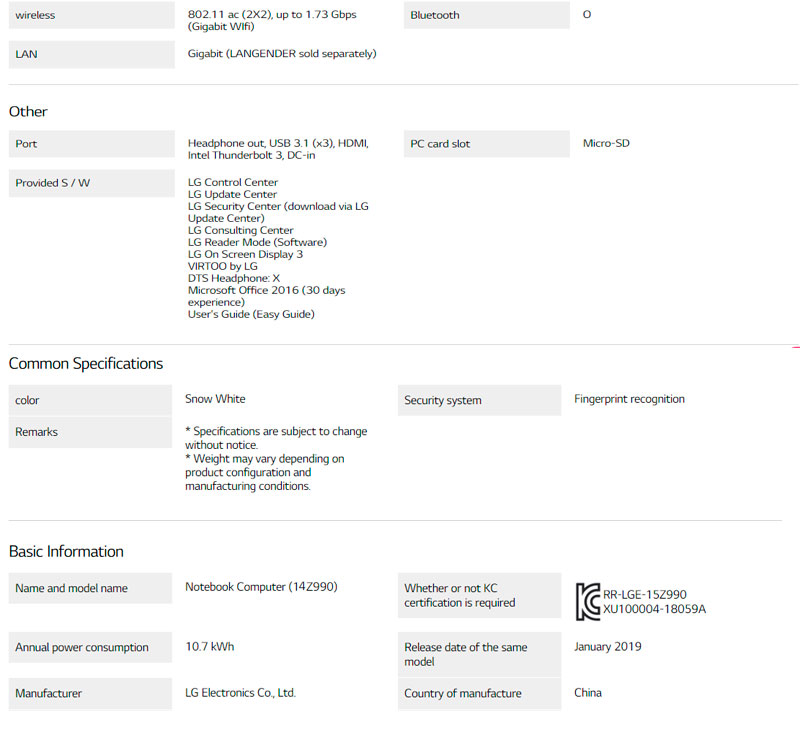Click the Micro-SD card slot value
Viewport: 800px width, 753px height.
coord(606,143)
